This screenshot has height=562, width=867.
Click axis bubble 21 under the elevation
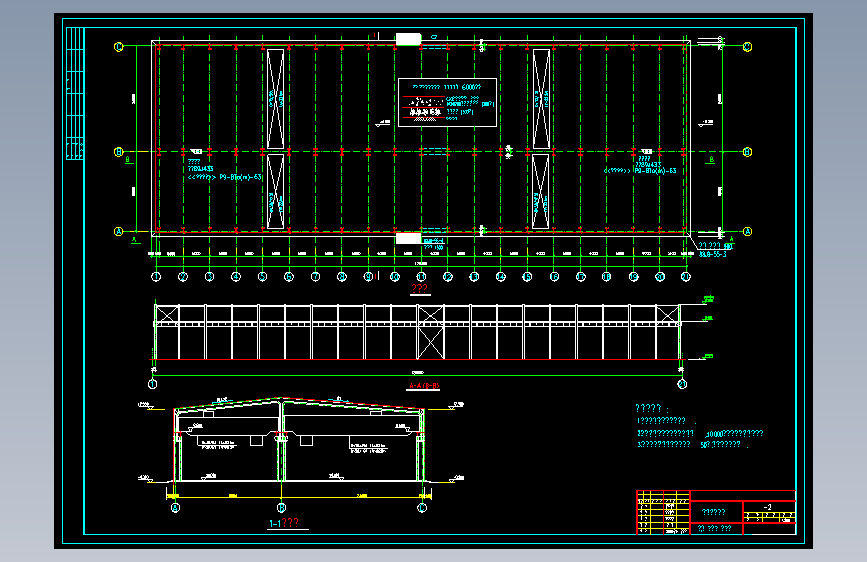(682, 384)
